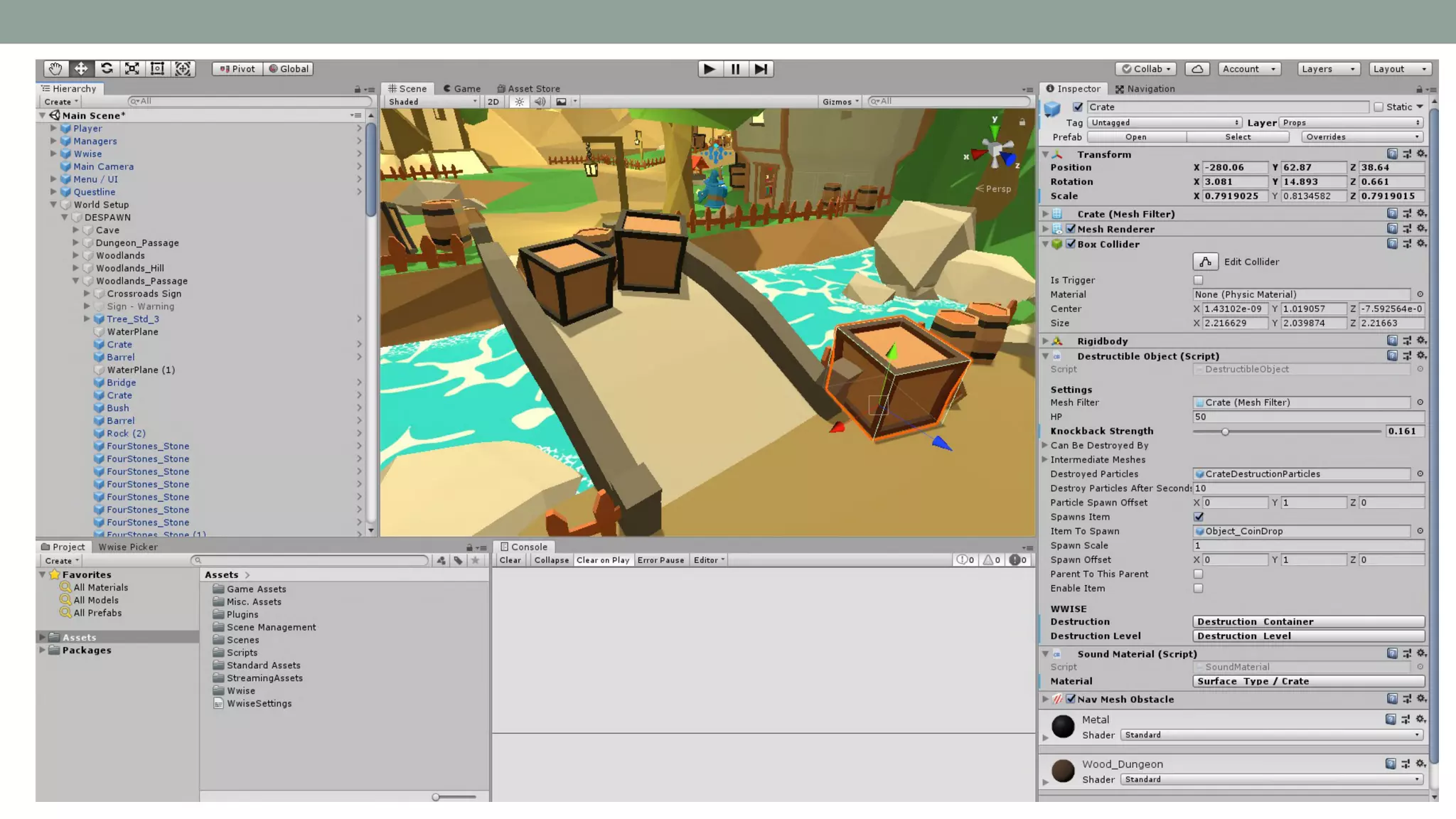Open the Layers dropdown
This screenshot has width=1456, height=819.
(x=1328, y=69)
